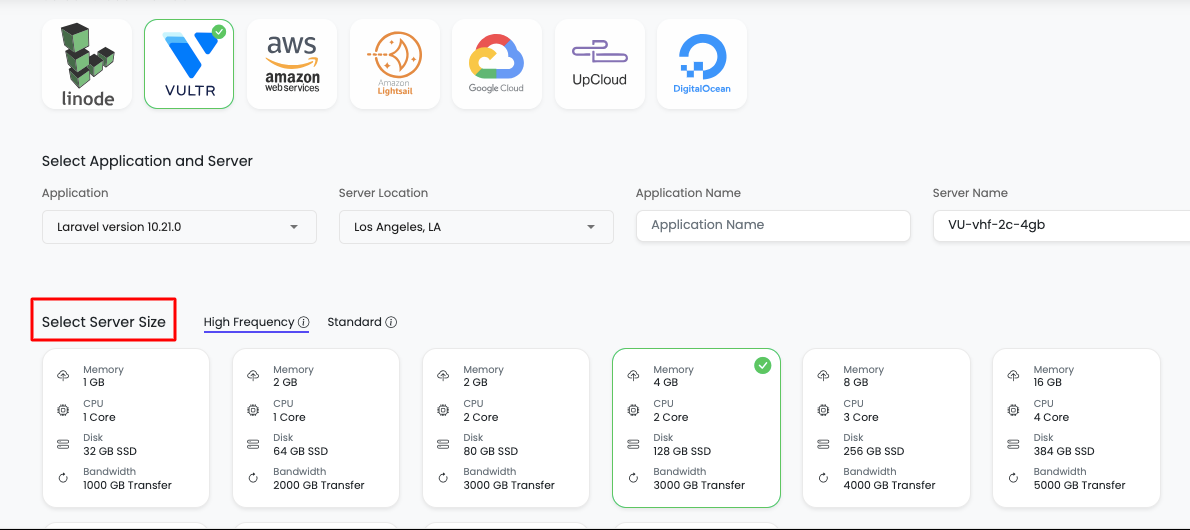Select the 1 GB memory 1 Core server size

[x=126, y=428]
